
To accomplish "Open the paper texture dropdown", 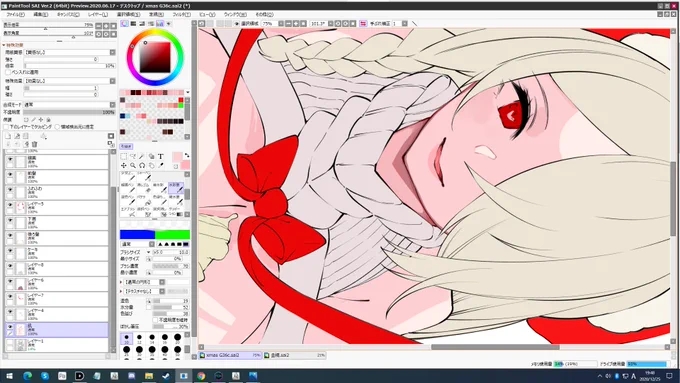I will (112, 52).
